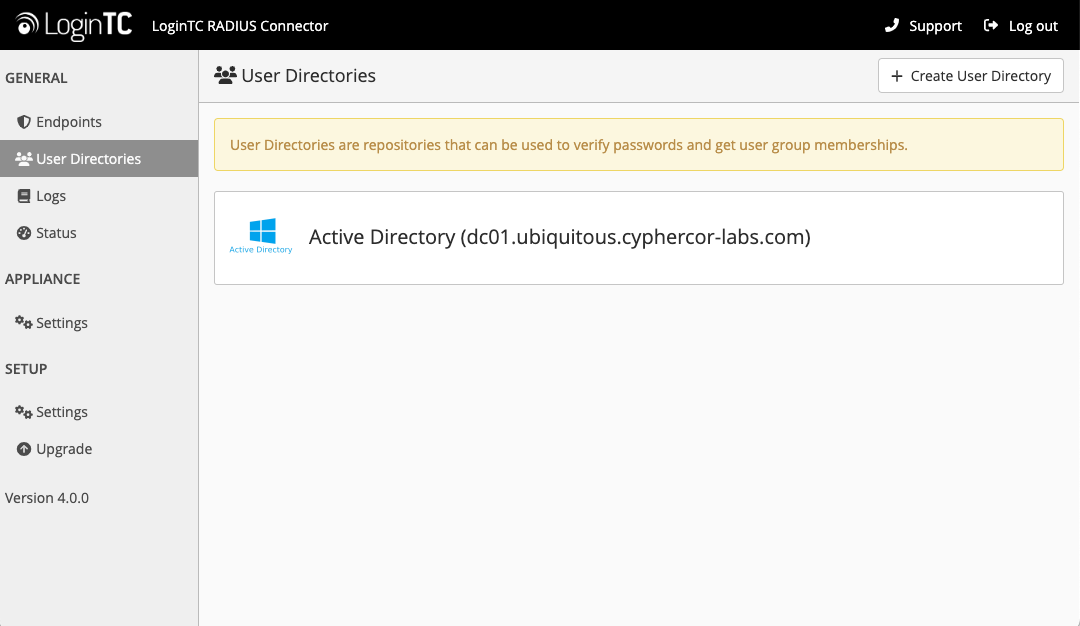This screenshot has width=1080, height=626.
Task: Click the Setup Settings gears icon
Action: pyautogui.click(x=23, y=412)
